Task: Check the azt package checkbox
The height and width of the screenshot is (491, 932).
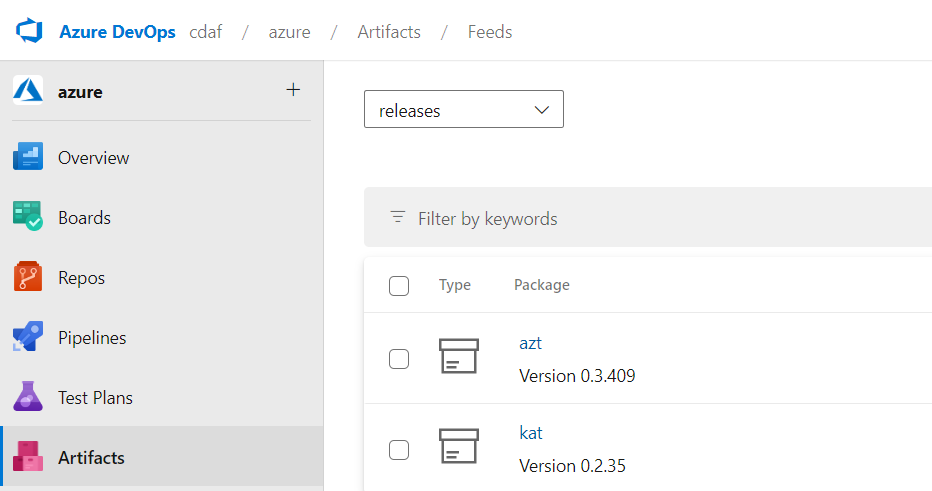Action: pyautogui.click(x=399, y=359)
